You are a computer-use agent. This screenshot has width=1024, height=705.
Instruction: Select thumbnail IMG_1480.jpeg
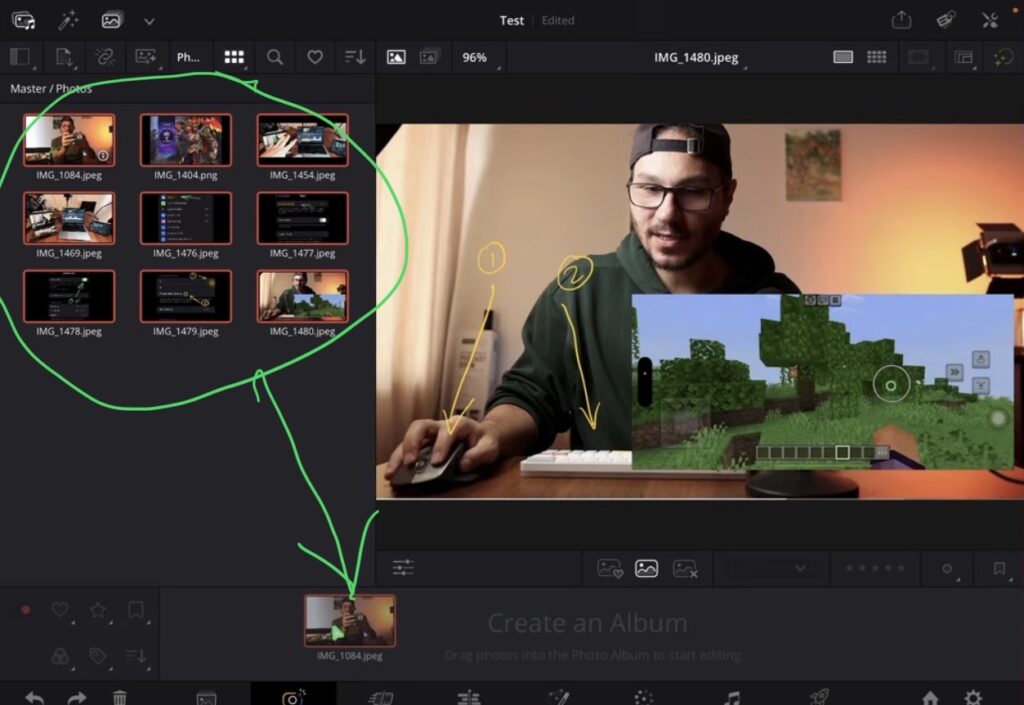coord(302,296)
